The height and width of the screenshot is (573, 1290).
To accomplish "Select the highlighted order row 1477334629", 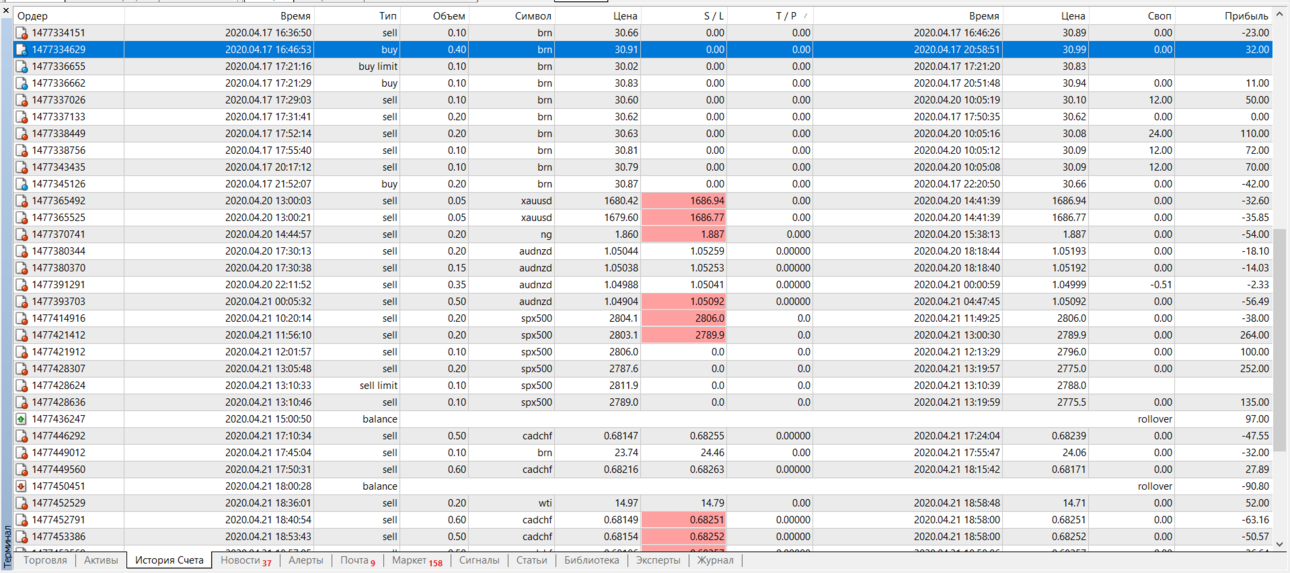I will [643, 49].
